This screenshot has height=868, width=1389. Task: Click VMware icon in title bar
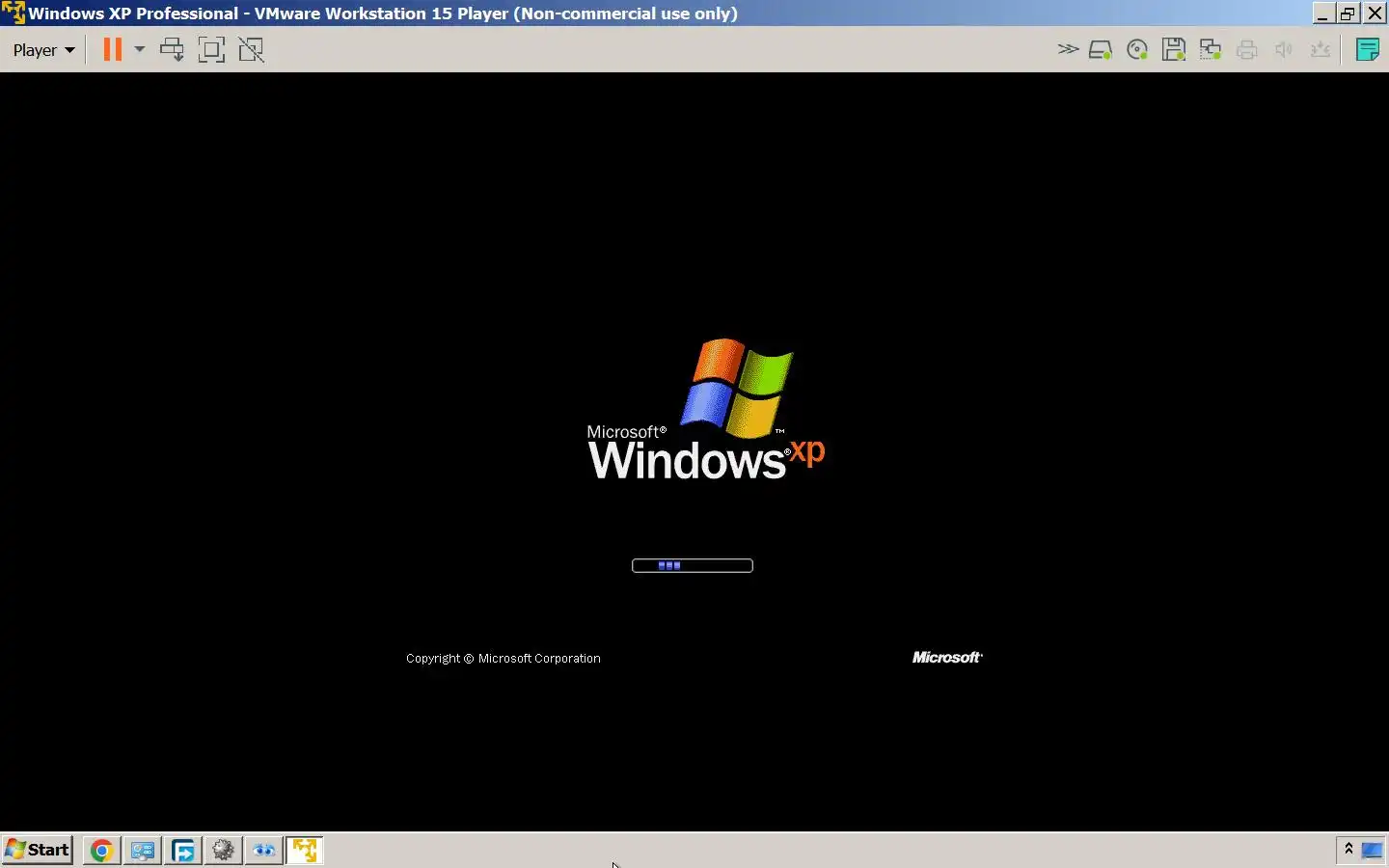pyautogui.click(x=13, y=14)
